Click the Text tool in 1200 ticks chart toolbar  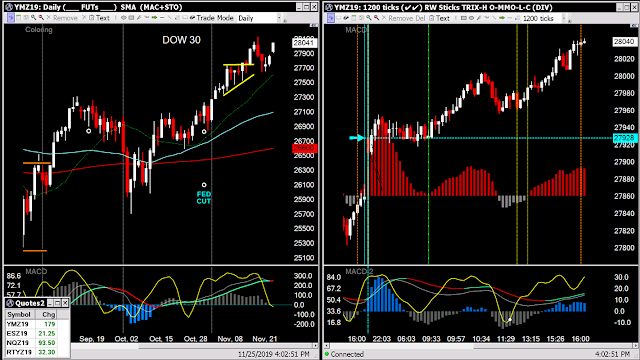[x=440, y=18]
